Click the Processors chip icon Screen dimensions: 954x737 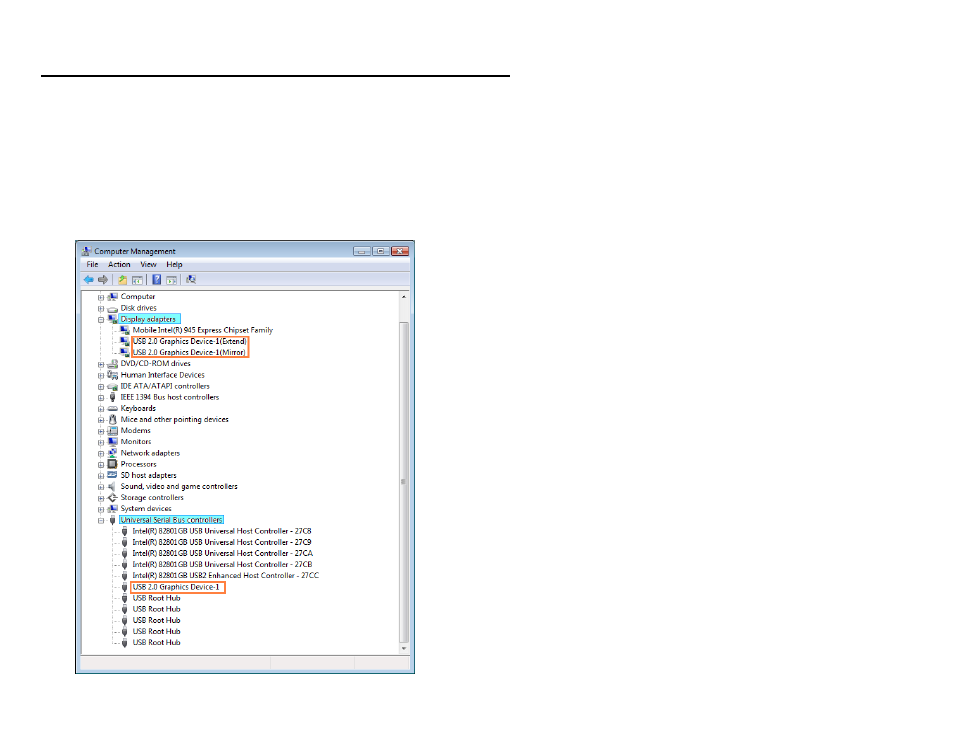click(x=113, y=464)
